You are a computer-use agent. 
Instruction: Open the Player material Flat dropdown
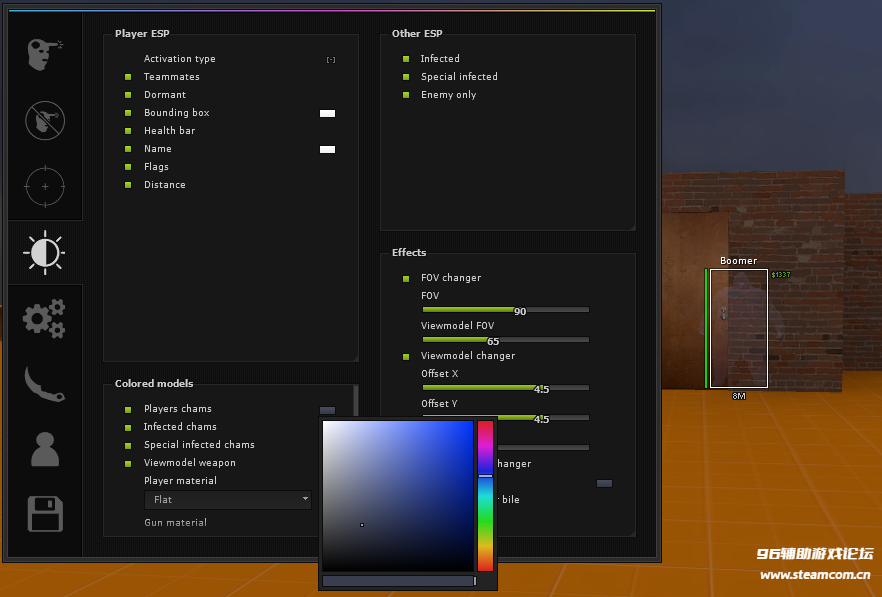[x=229, y=499]
